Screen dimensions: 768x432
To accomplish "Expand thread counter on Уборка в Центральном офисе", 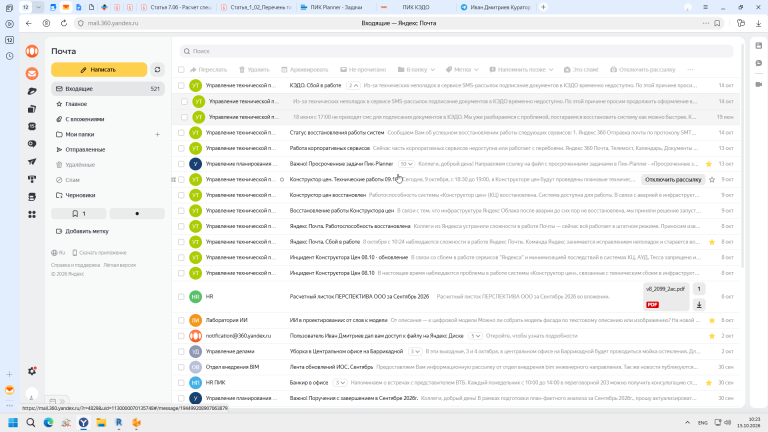I will point(415,351).
